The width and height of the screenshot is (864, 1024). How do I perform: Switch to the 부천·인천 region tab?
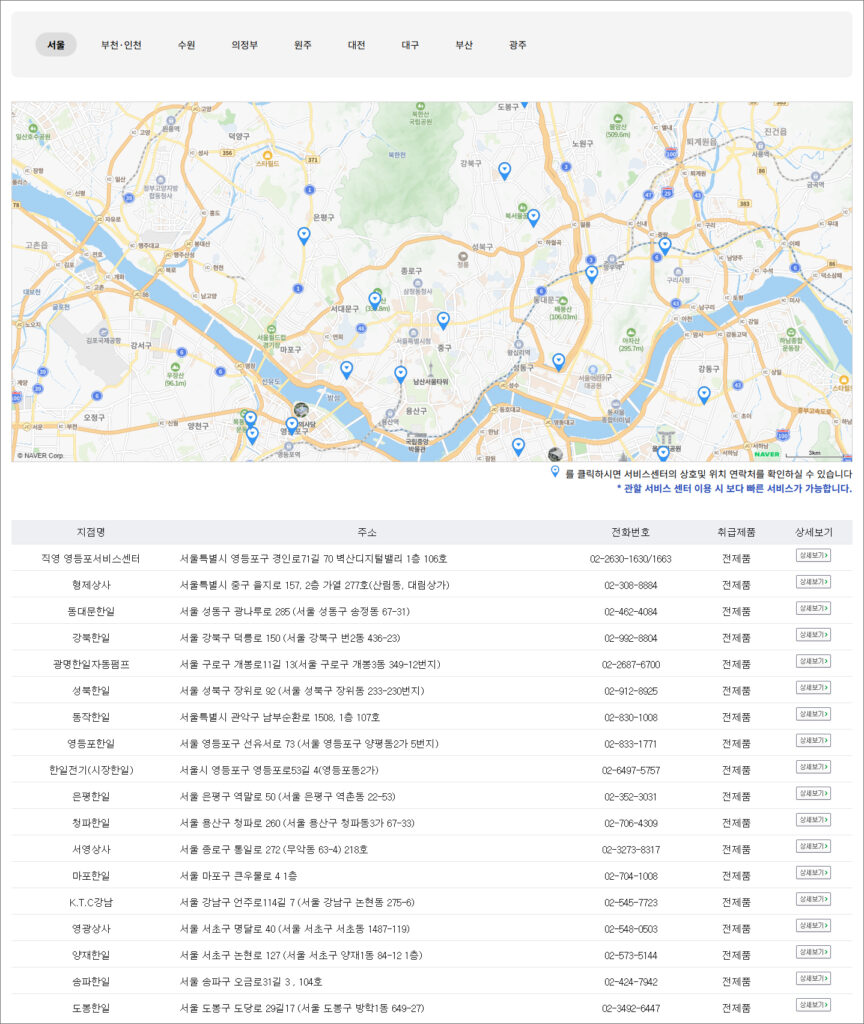point(121,45)
